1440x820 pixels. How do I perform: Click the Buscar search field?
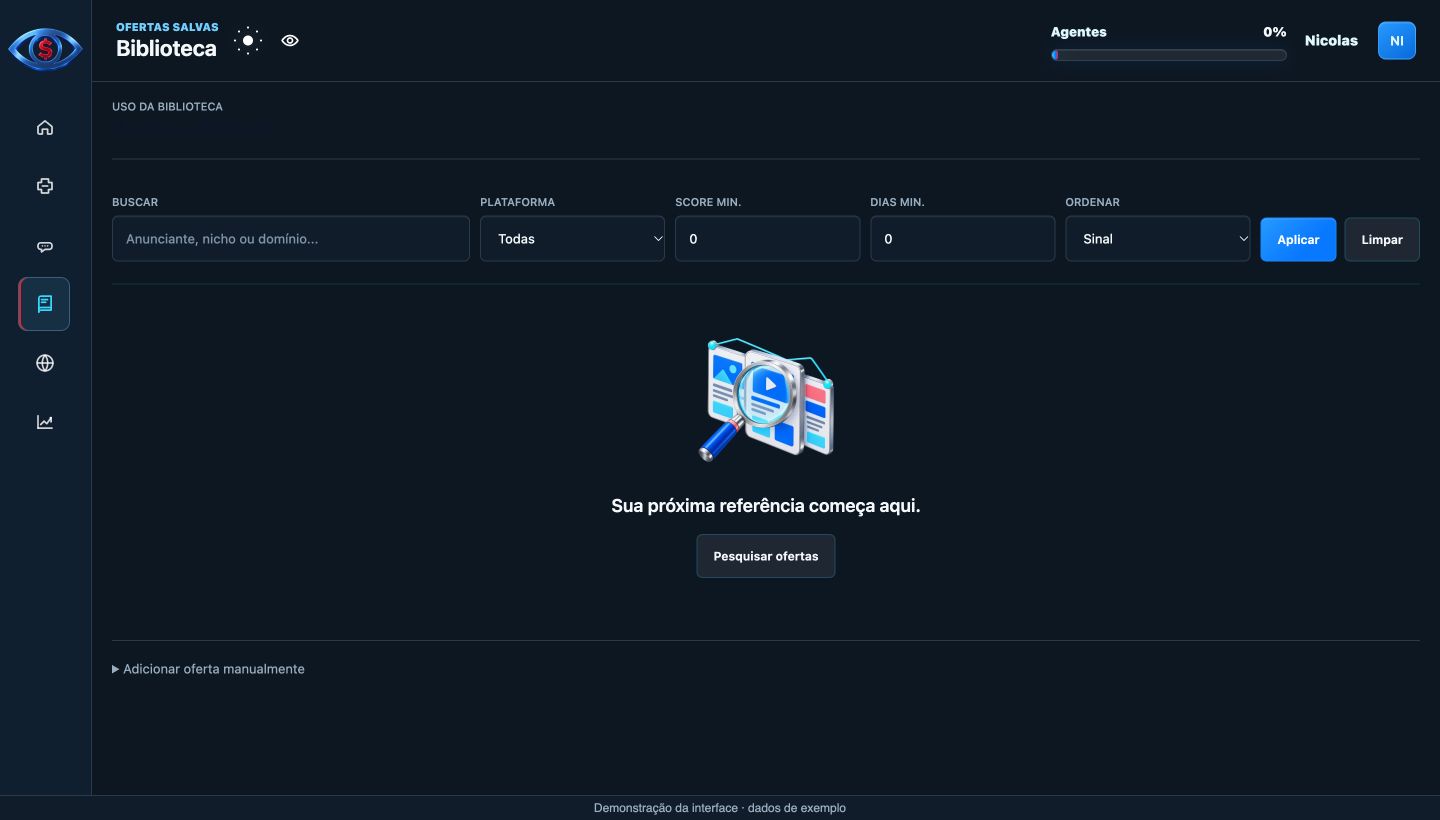(291, 239)
